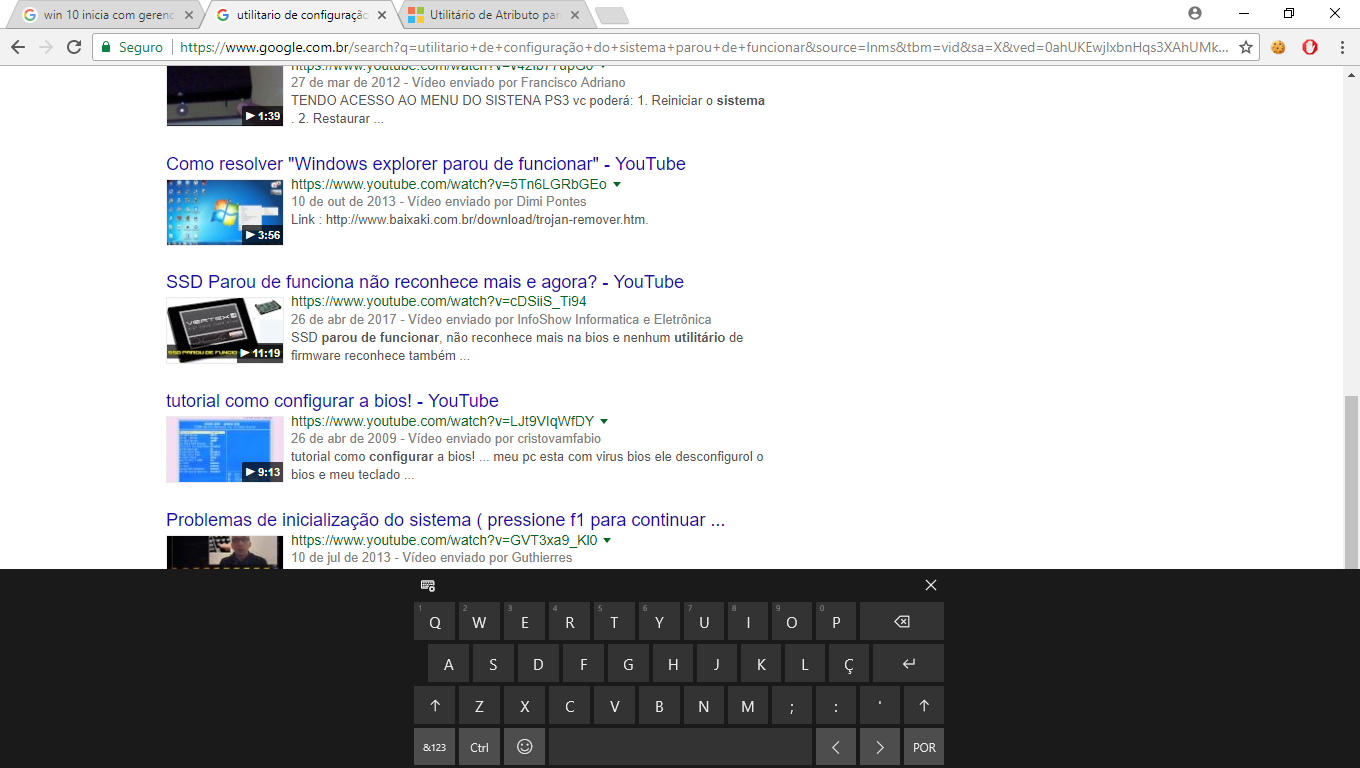This screenshot has width=1360, height=768.
Task: Play the 1:39 PS3 video thumbnail
Action: [225, 96]
